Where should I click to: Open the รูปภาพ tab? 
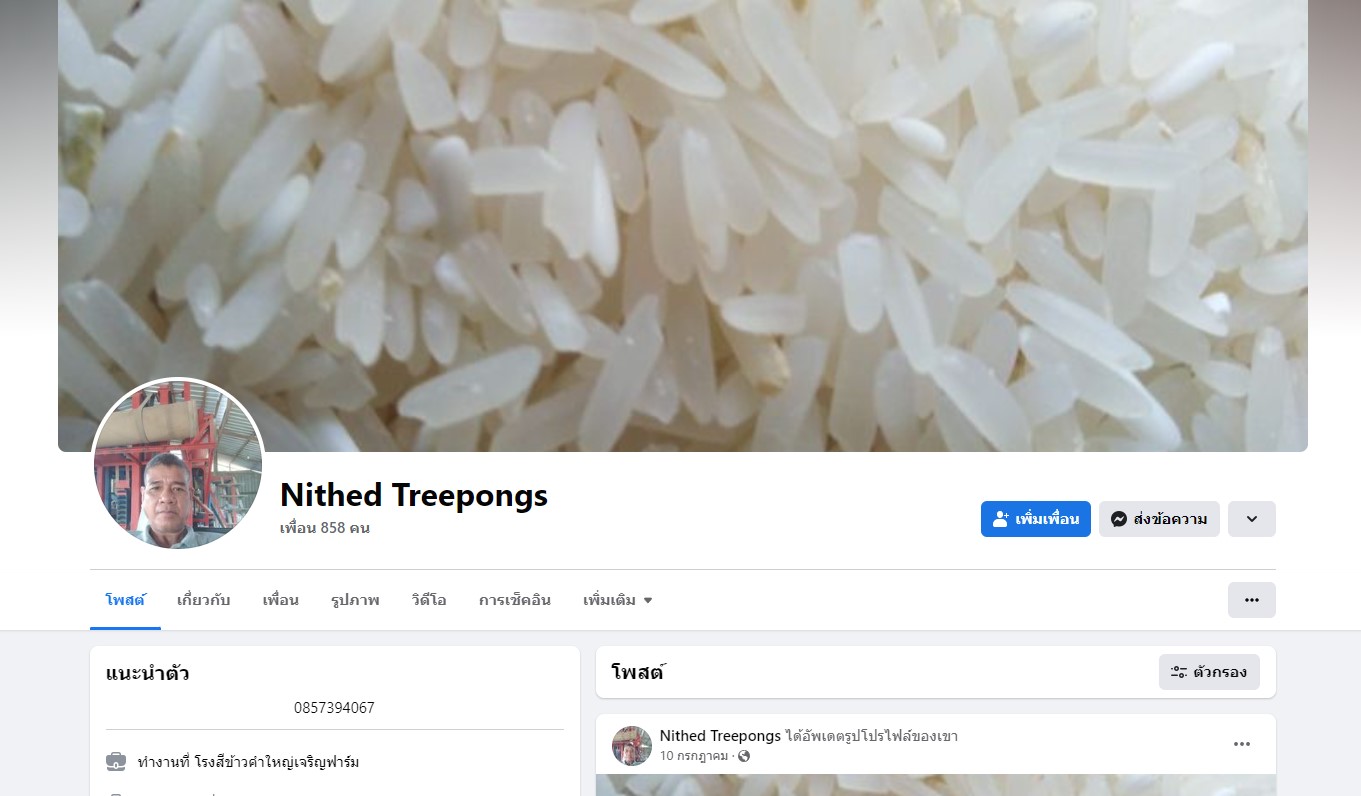(x=355, y=600)
